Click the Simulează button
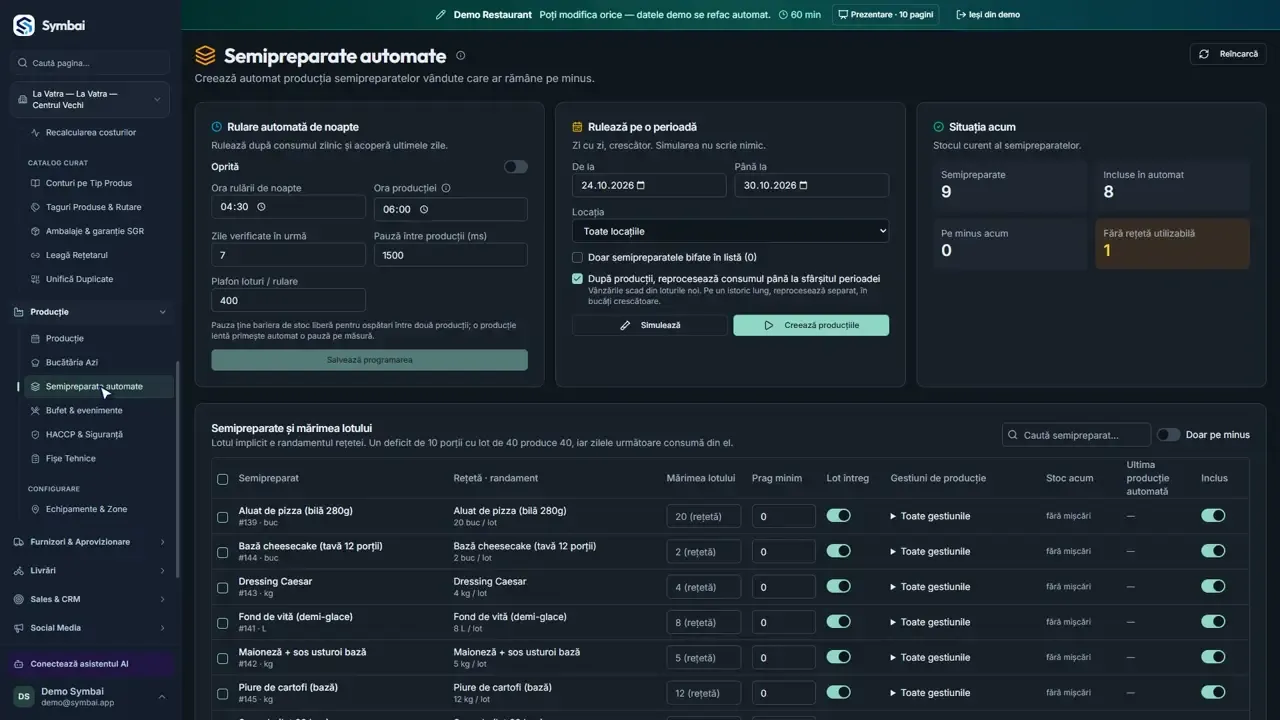1280x720 pixels. tap(650, 325)
